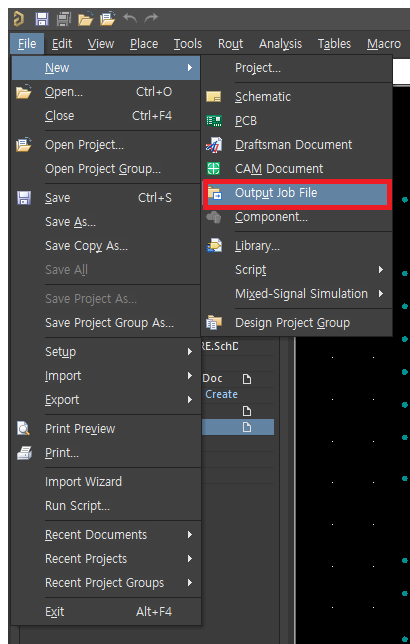This screenshot has width=410, height=644.
Task: Click the Undo arrow icon
Action: [x=130, y=18]
